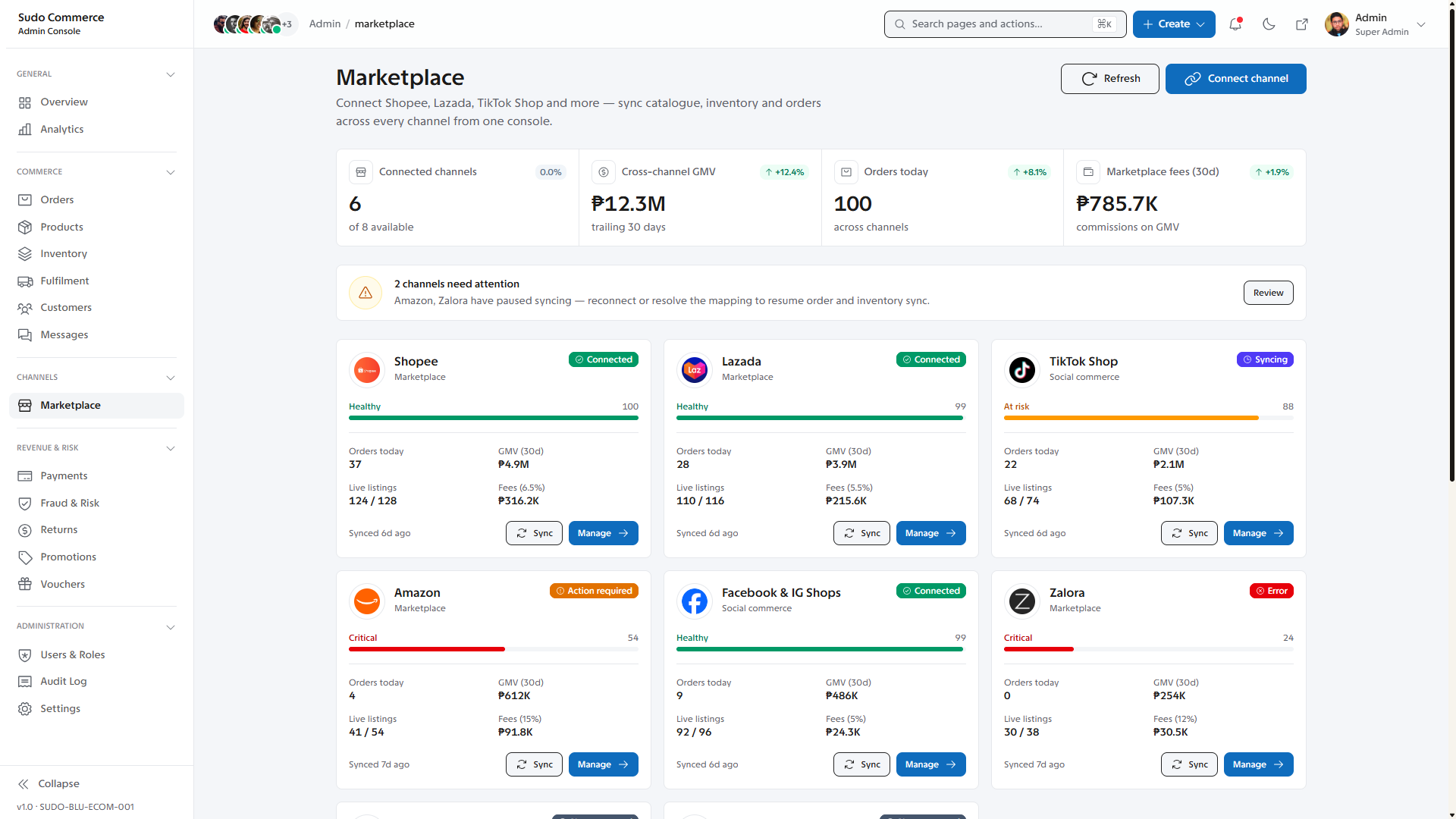
Task: Select Marketplace in Channels
Action: [96, 406]
